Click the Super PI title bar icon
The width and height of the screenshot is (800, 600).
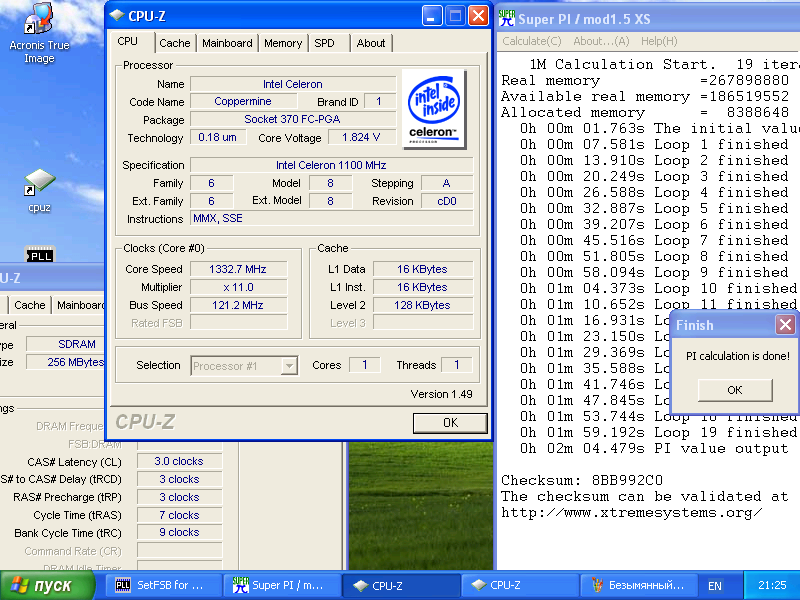[x=507, y=18]
